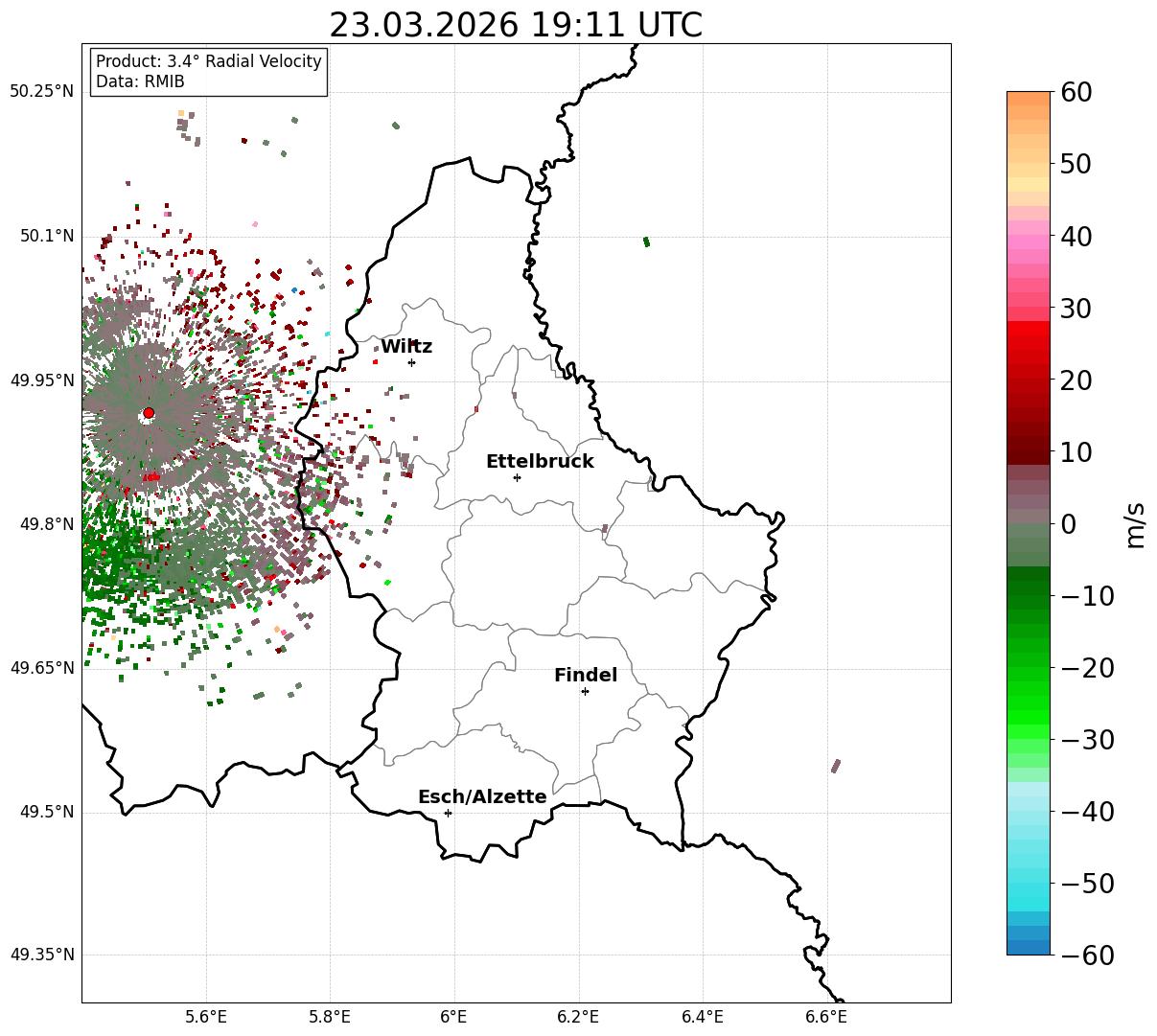Pick the bright red colorbar segment

[x=1029, y=328]
